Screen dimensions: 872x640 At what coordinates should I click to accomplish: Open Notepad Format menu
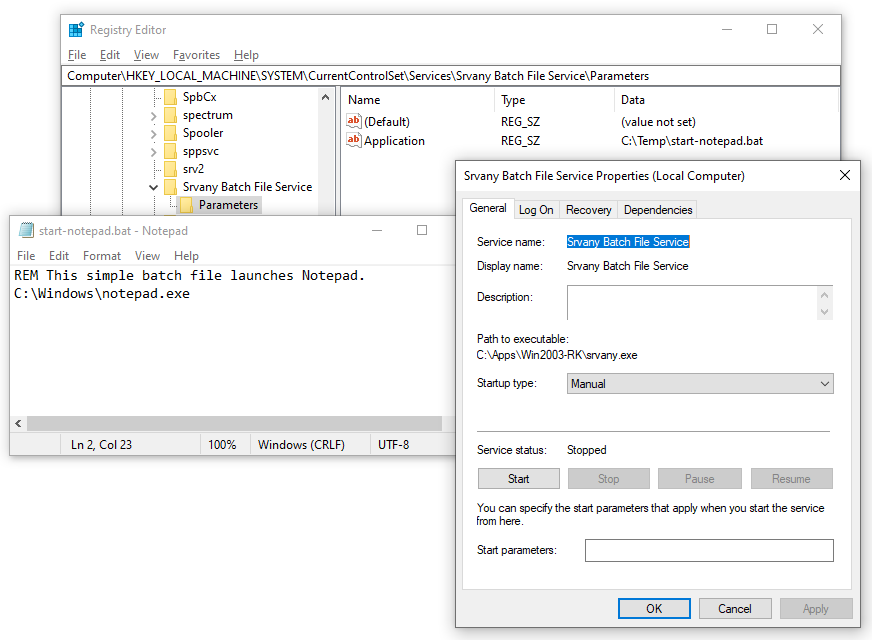[102, 256]
